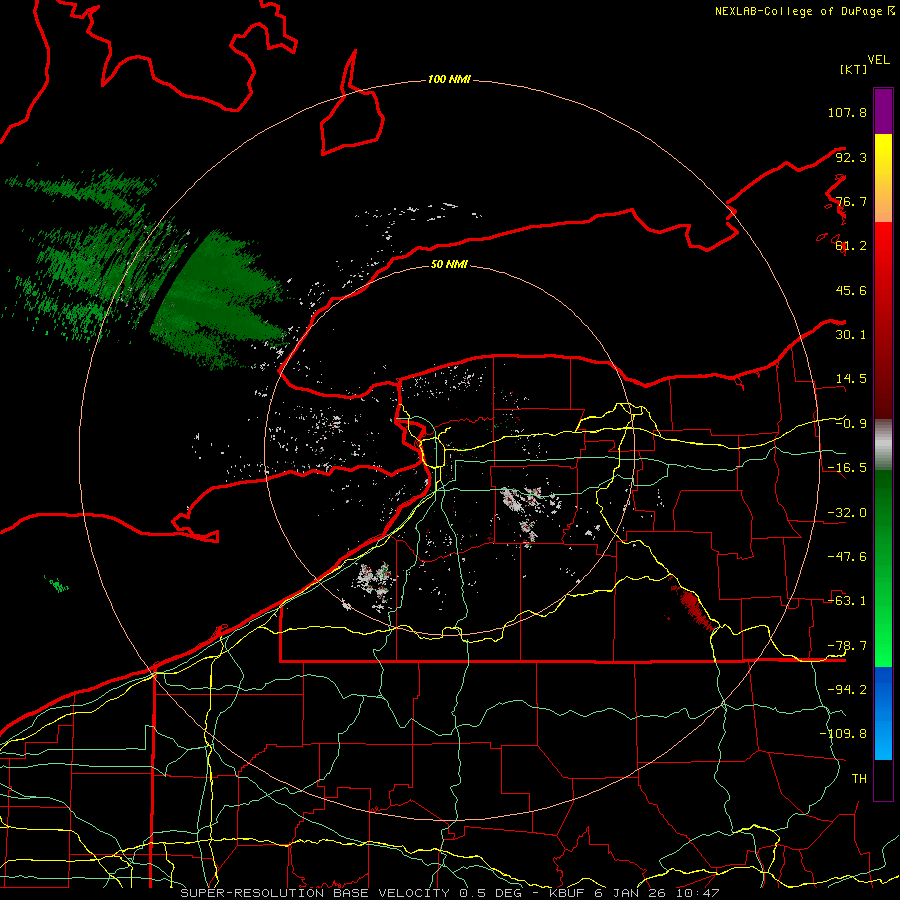The width and height of the screenshot is (900, 900).
Task: Click the VEL legend heading
Action: point(879,60)
